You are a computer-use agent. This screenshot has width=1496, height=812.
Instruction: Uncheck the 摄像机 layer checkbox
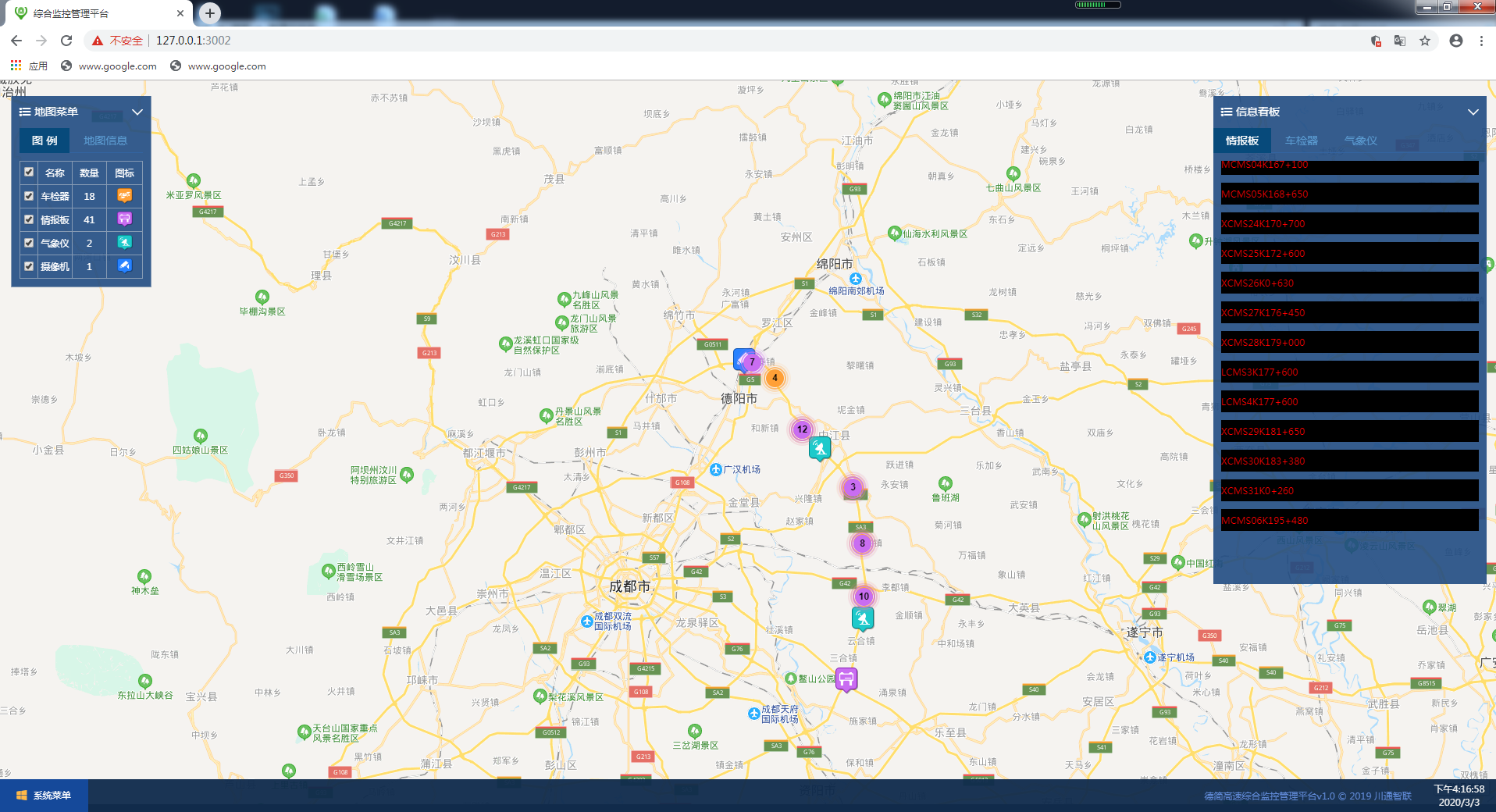click(29, 266)
